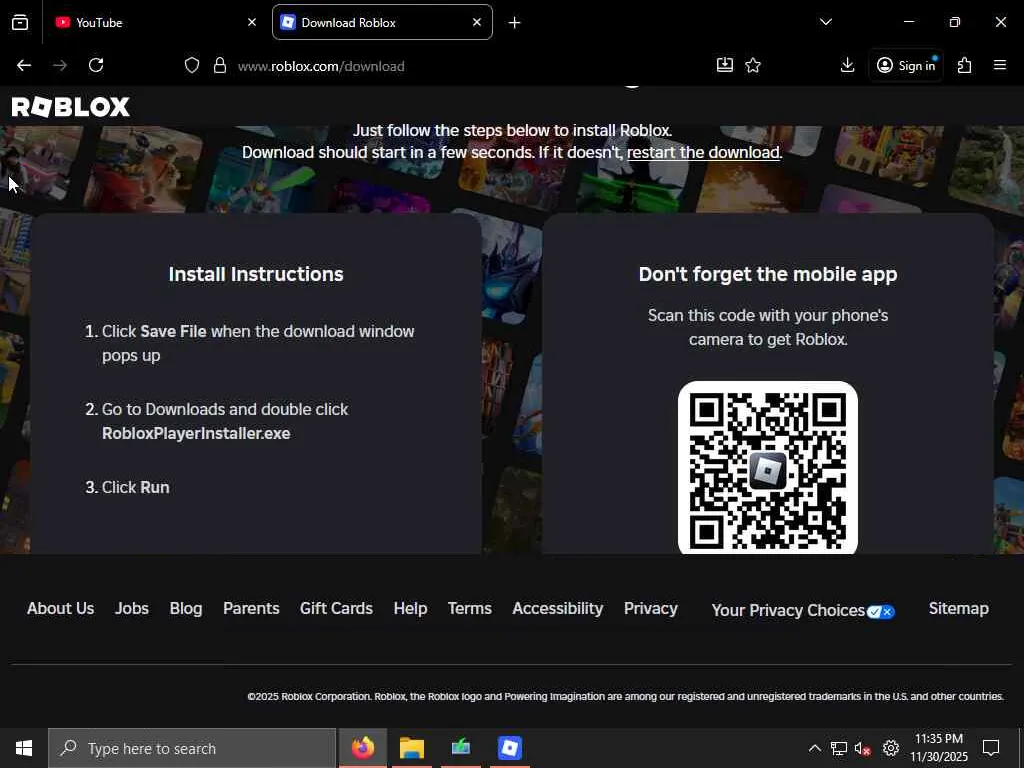Click the install-app icon in the address bar

click(725, 65)
